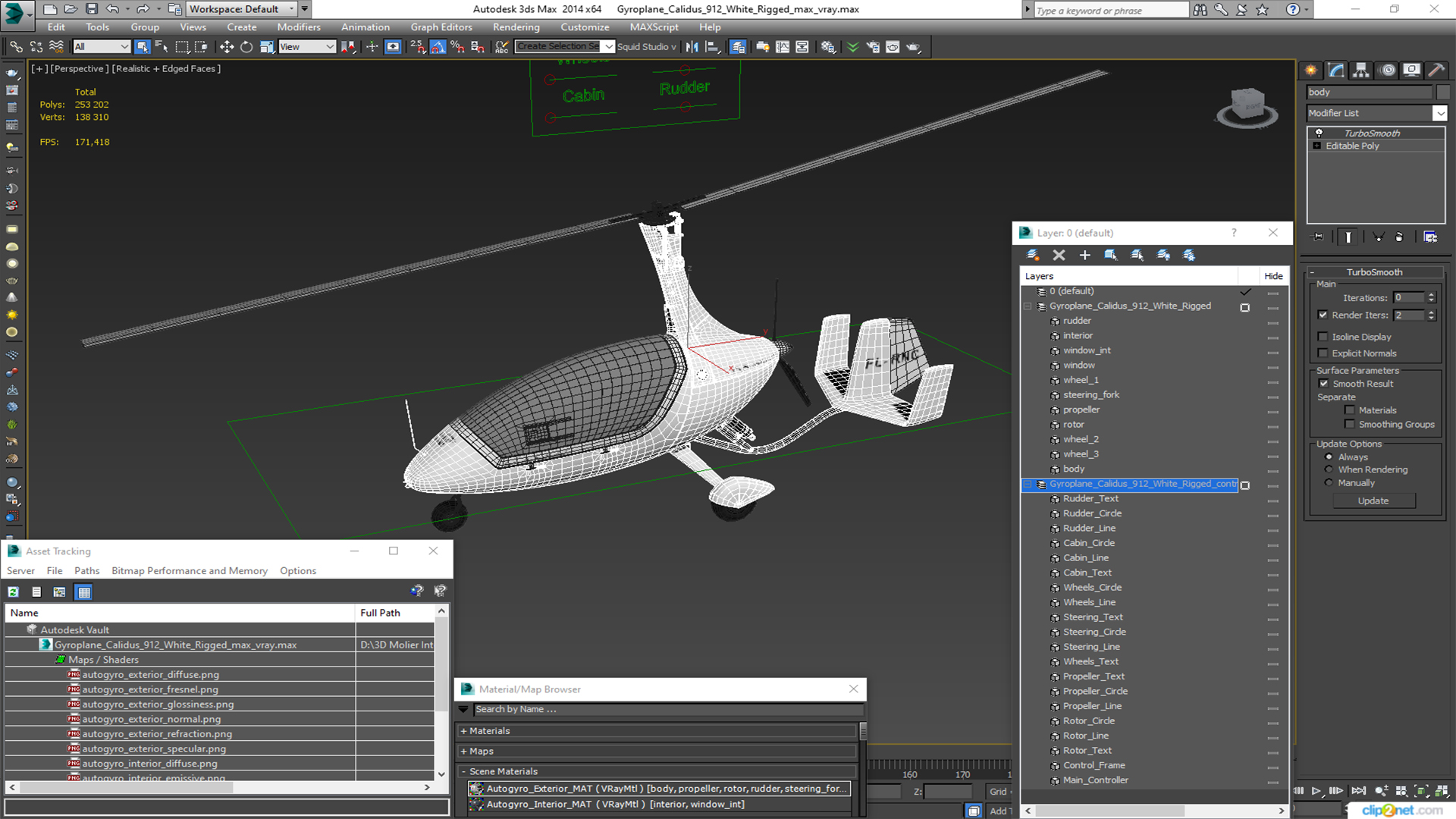Click Remove modifier from the stack trash icon

1399,237
